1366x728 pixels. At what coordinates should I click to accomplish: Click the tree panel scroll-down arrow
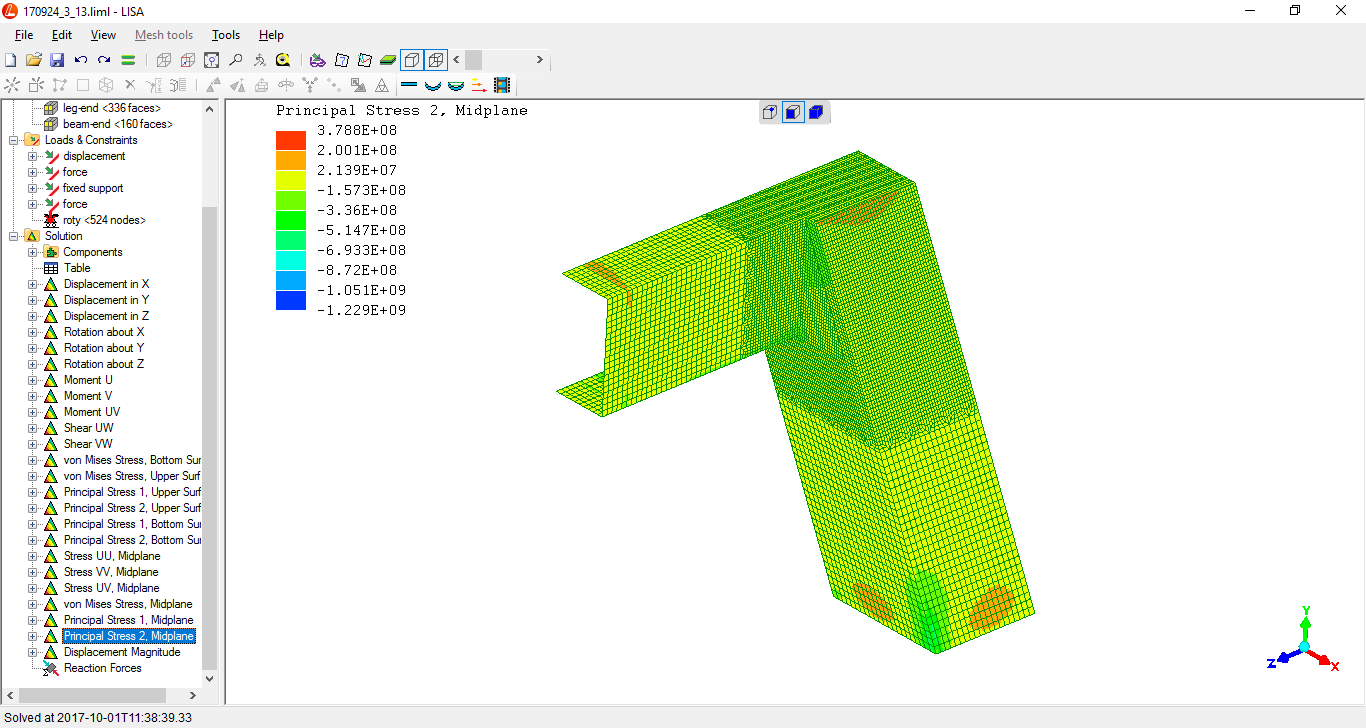coord(209,679)
